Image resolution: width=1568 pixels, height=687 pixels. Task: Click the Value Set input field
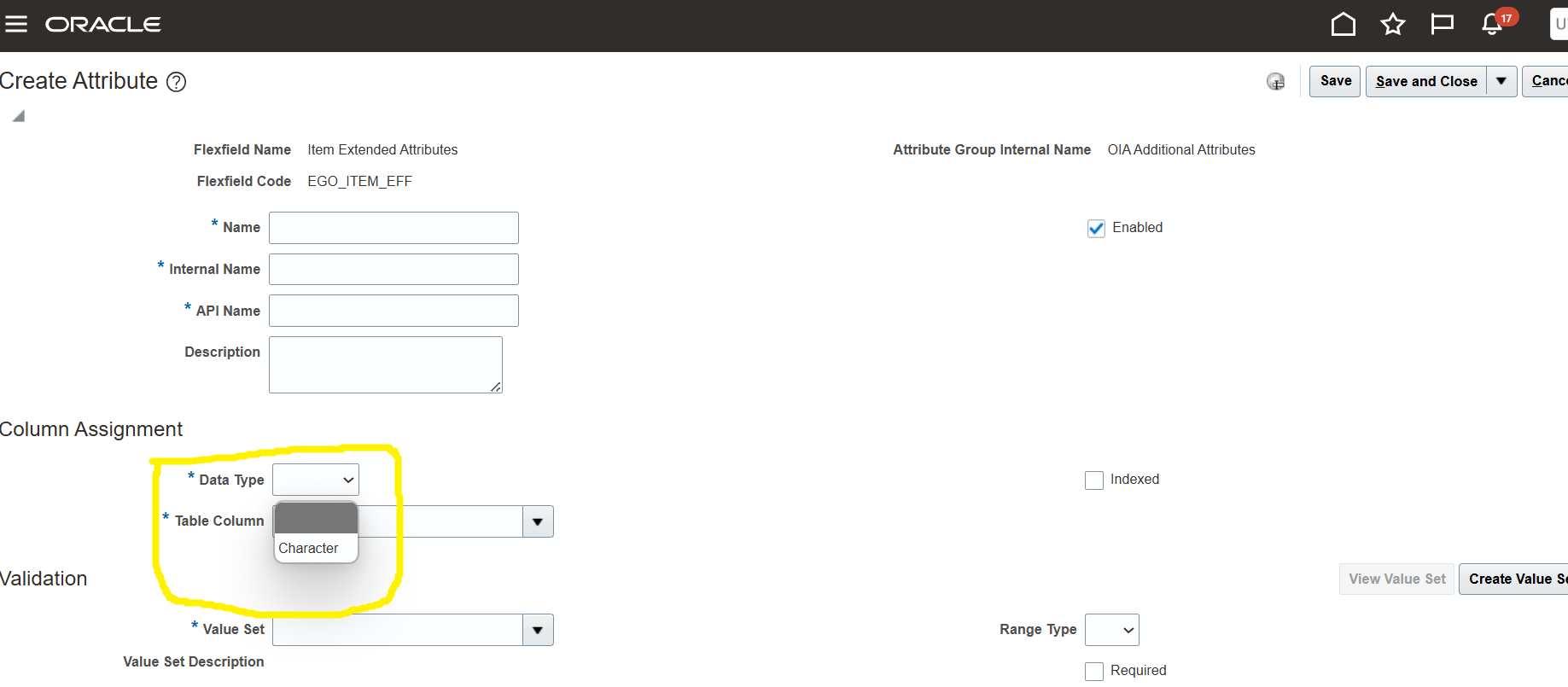[x=398, y=630]
